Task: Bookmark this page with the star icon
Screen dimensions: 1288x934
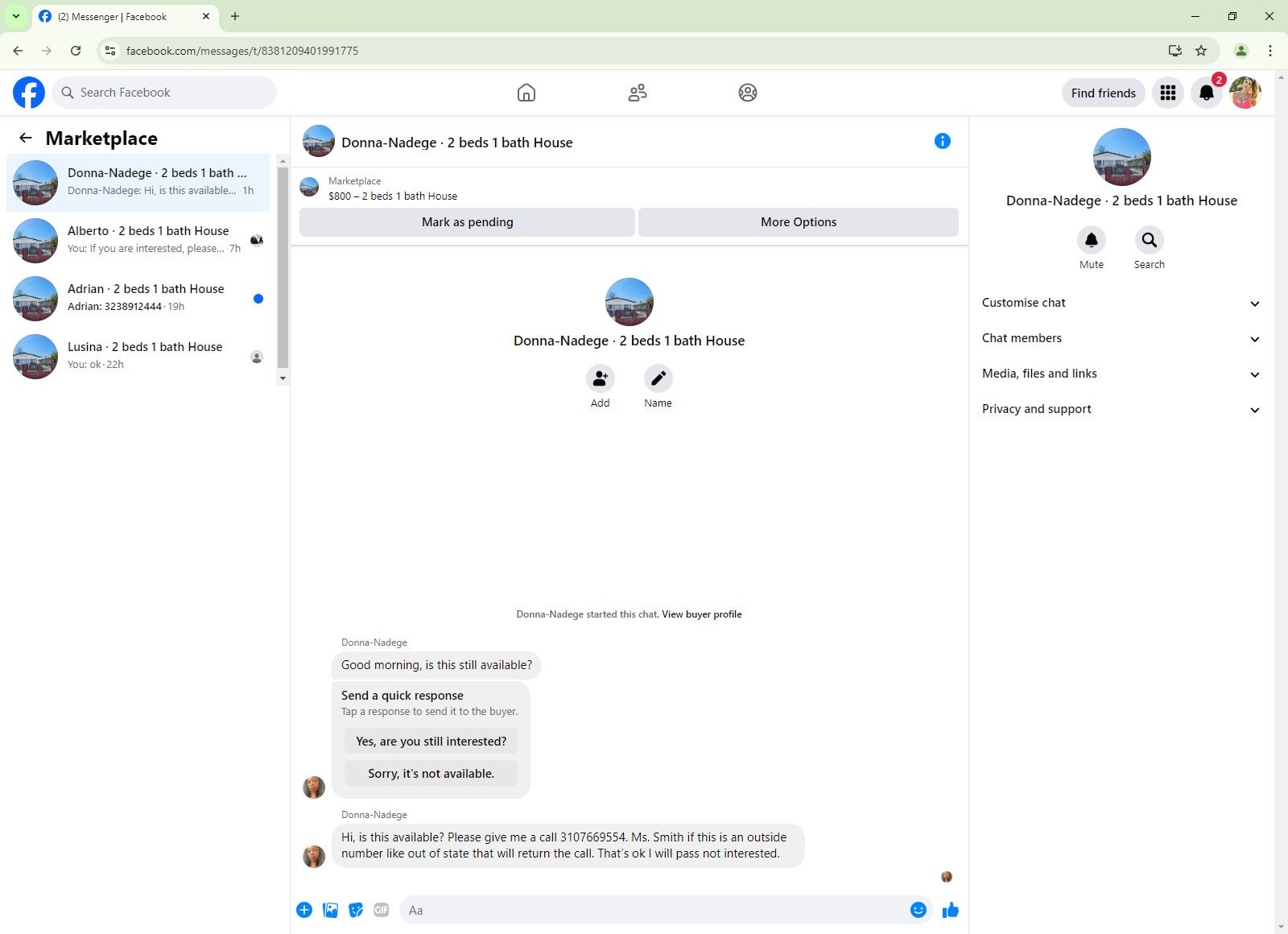Action: pos(1201,51)
